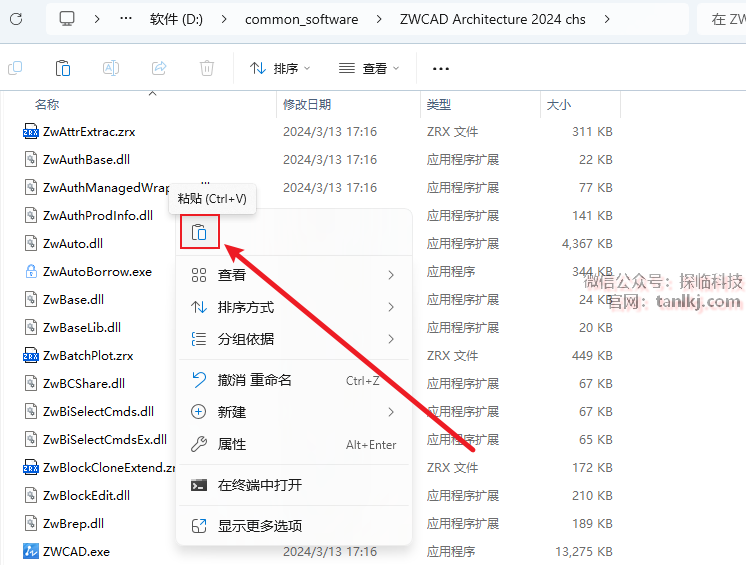Click the ZwBCShare.dll file icon
This screenshot has height=575, width=746.
[x=31, y=383]
